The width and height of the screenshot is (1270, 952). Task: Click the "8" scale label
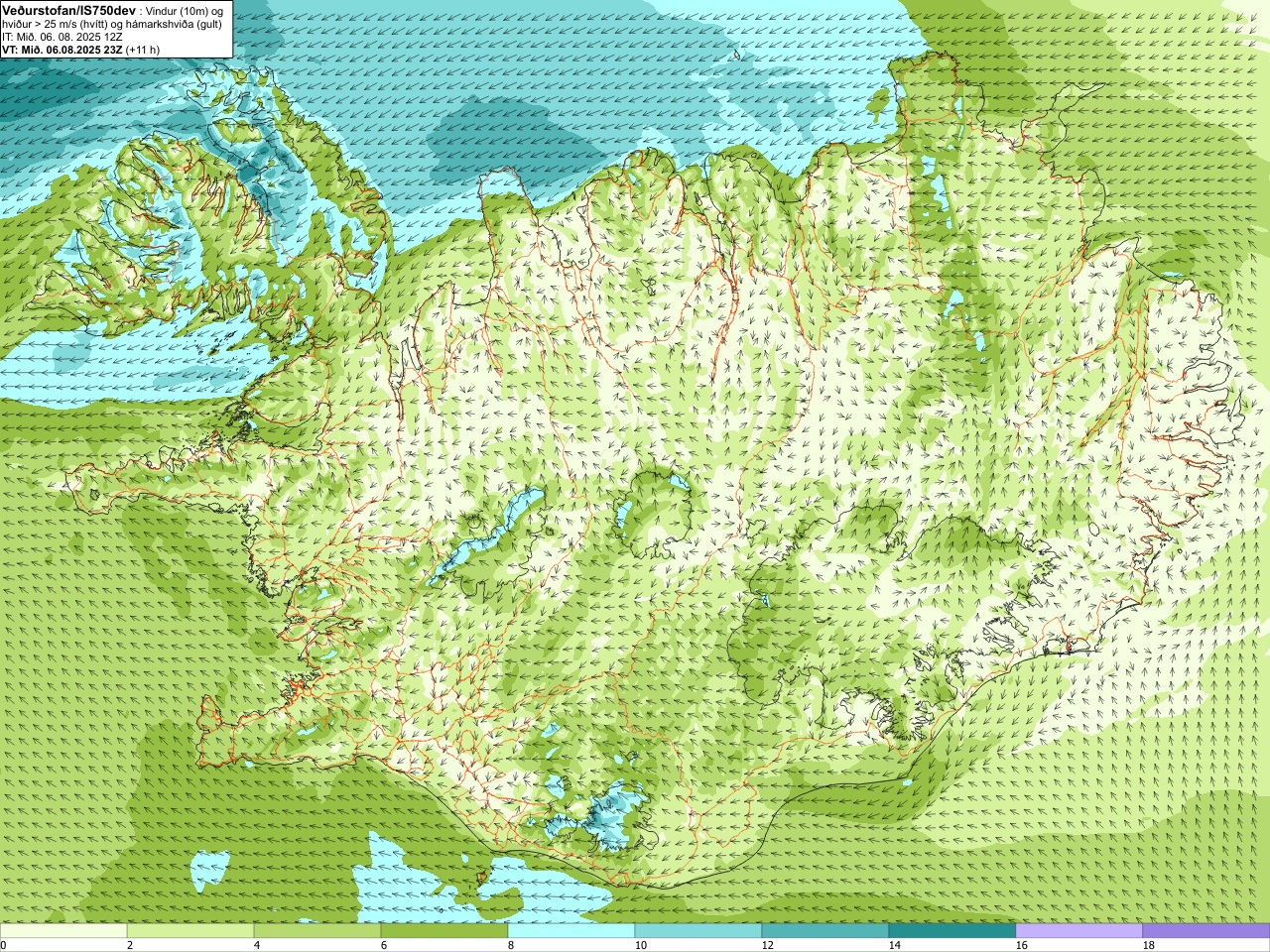[x=511, y=945]
